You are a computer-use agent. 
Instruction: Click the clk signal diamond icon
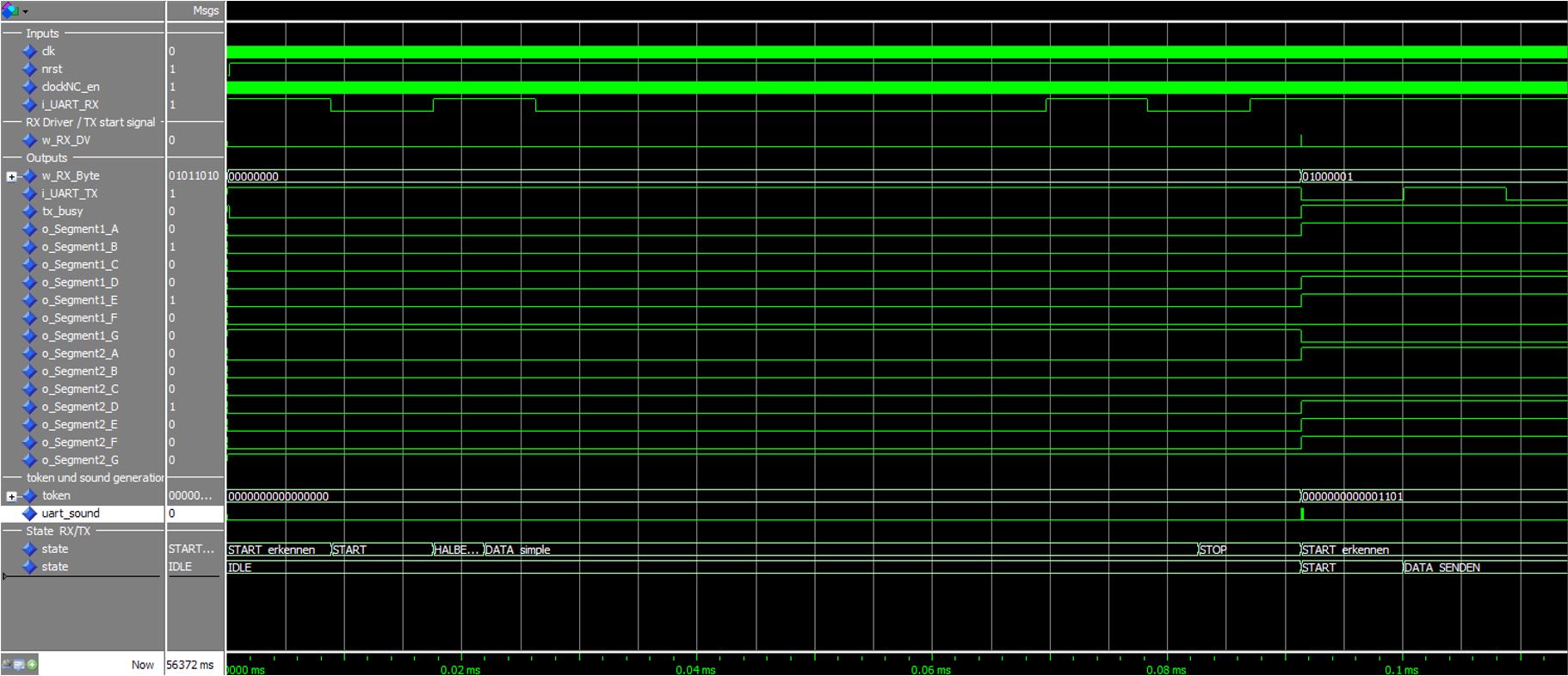30,52
